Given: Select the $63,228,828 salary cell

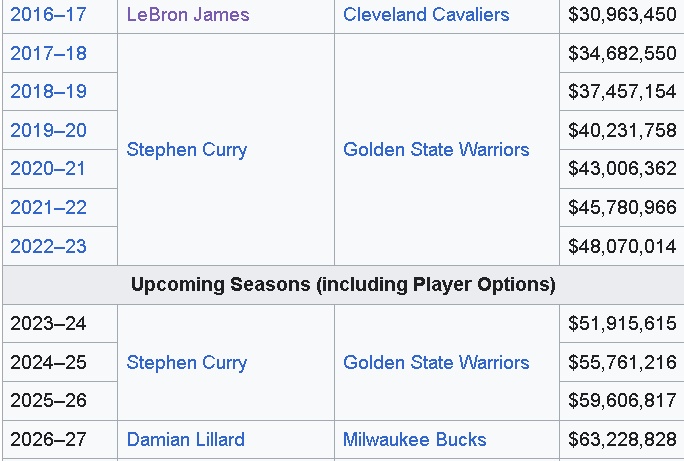Looking at the screenshot, I should (x=622, y=440).
